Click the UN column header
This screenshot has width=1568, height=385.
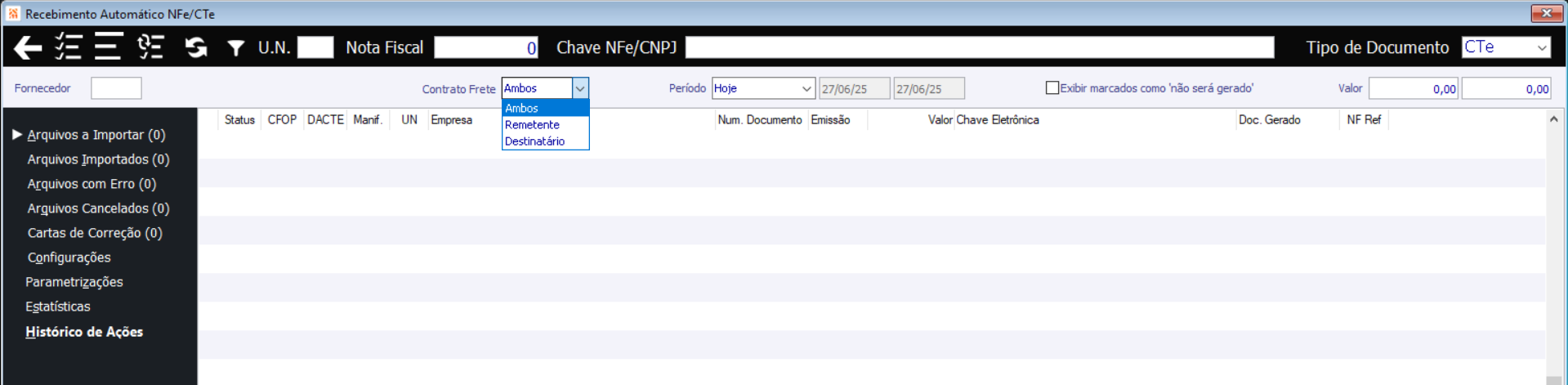(409, 119)
